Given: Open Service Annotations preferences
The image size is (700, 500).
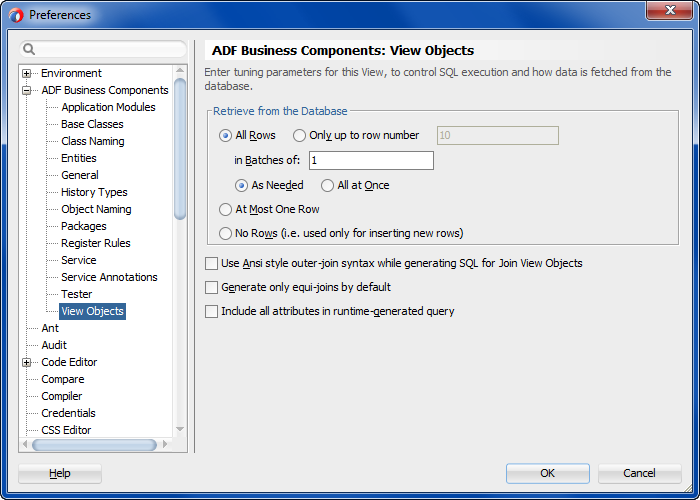Looking at the screenshot, I should [109, 277].
